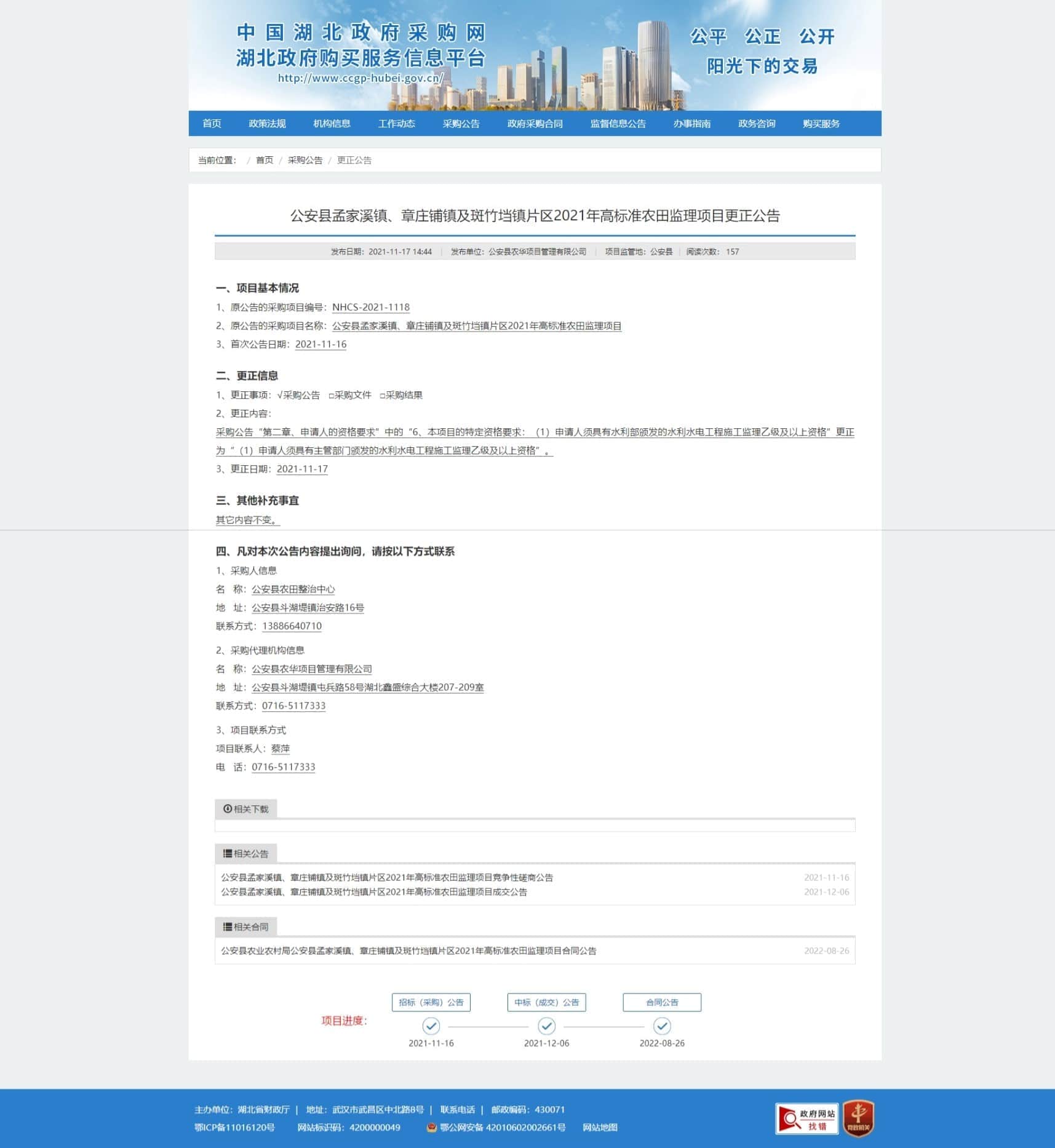
Task: Click 采购公告 in the breadcrumb trail
Action: pos(305,160)
